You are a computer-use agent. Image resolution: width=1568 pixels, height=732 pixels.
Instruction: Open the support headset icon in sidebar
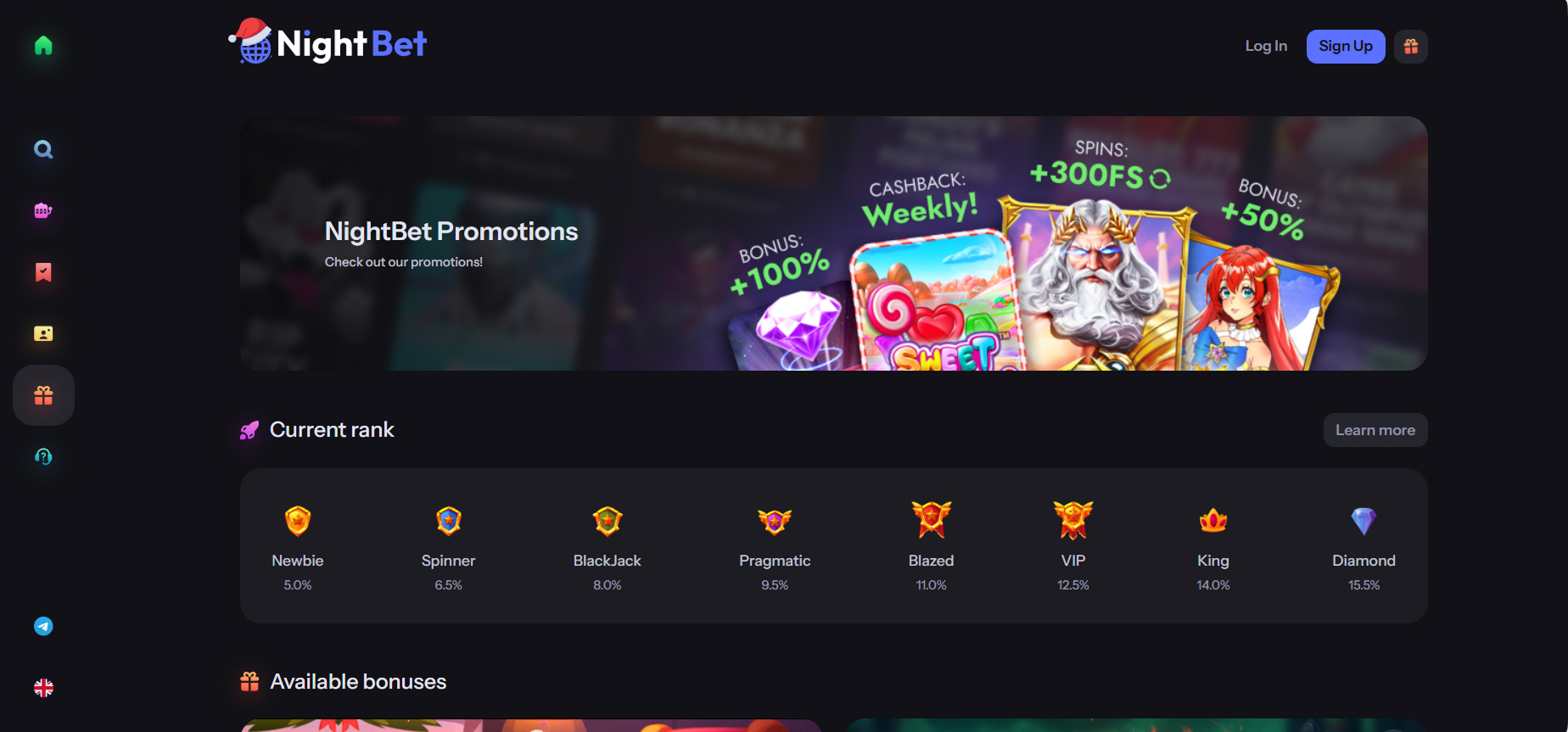[43, 456]
